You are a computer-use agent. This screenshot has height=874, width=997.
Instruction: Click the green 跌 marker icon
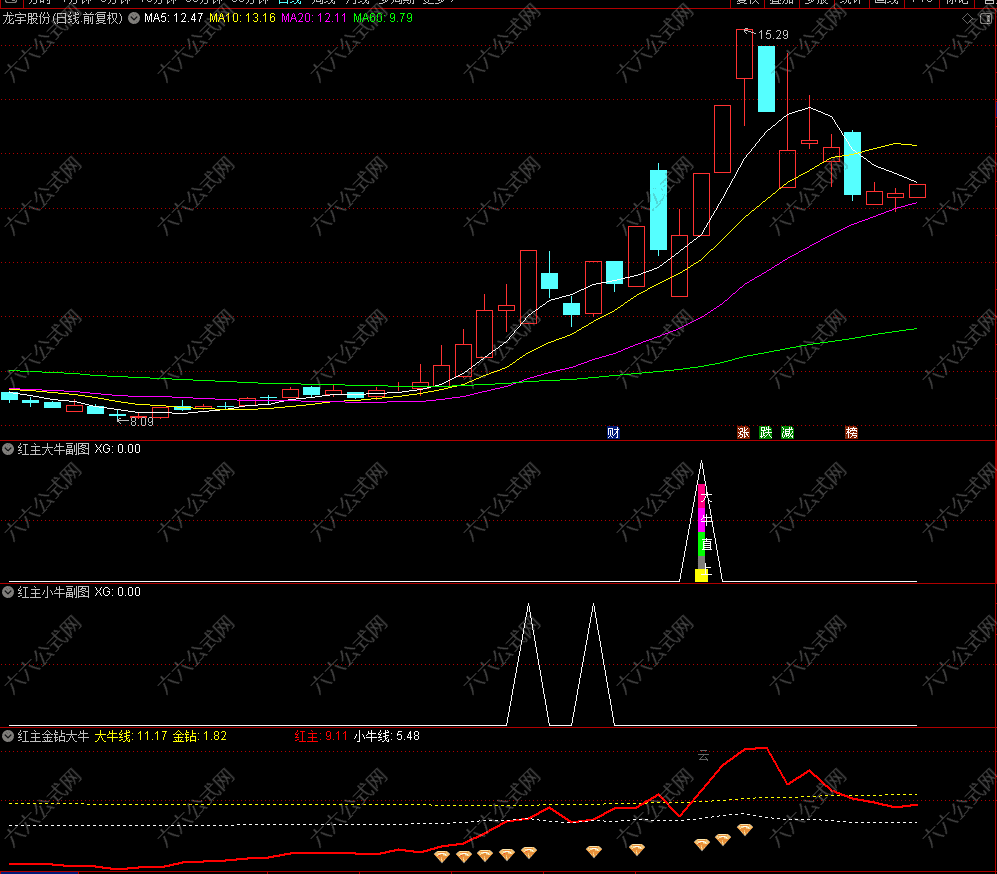point(766,433)
